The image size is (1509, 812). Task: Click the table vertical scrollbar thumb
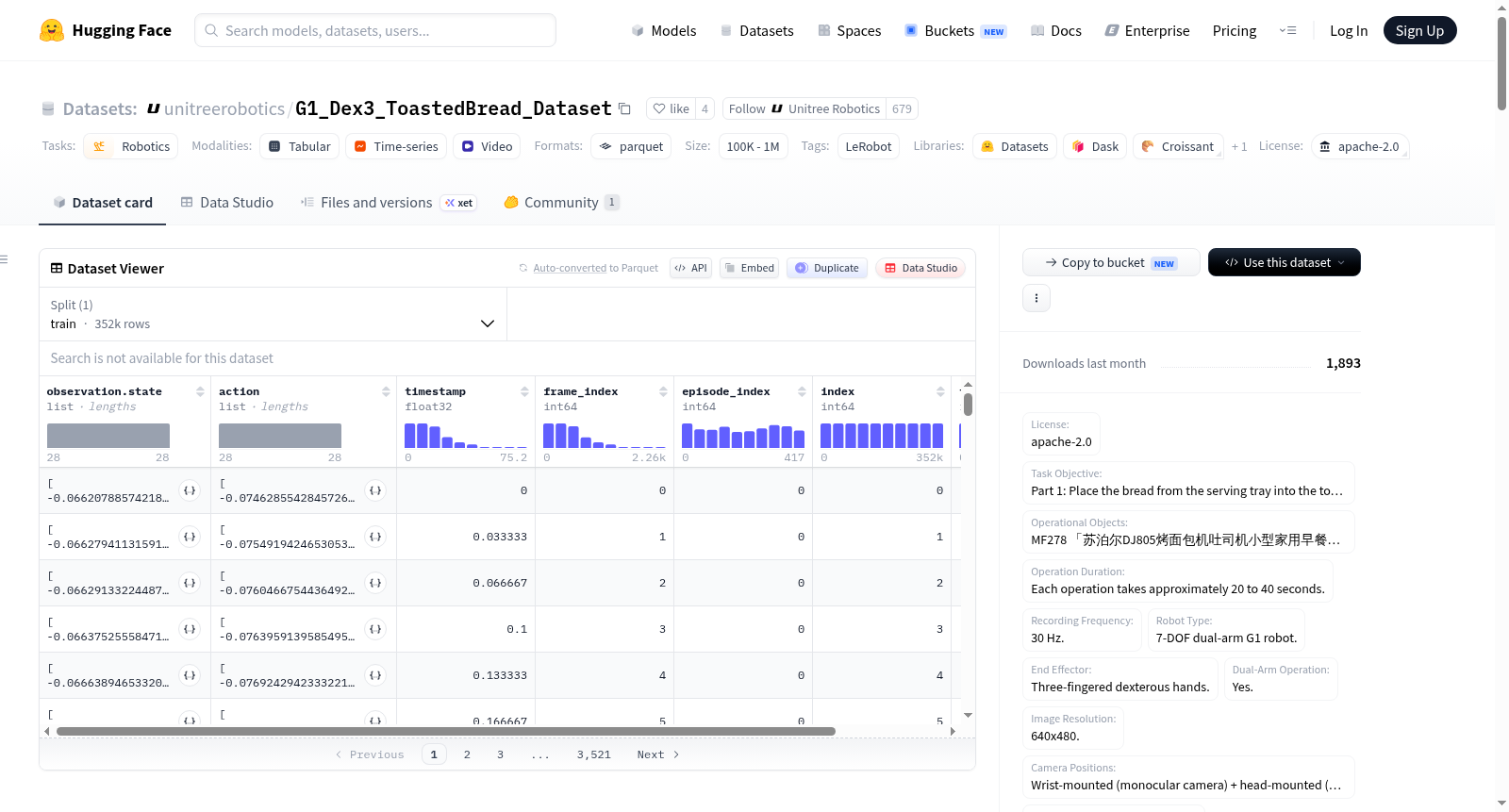coord(968,405)
